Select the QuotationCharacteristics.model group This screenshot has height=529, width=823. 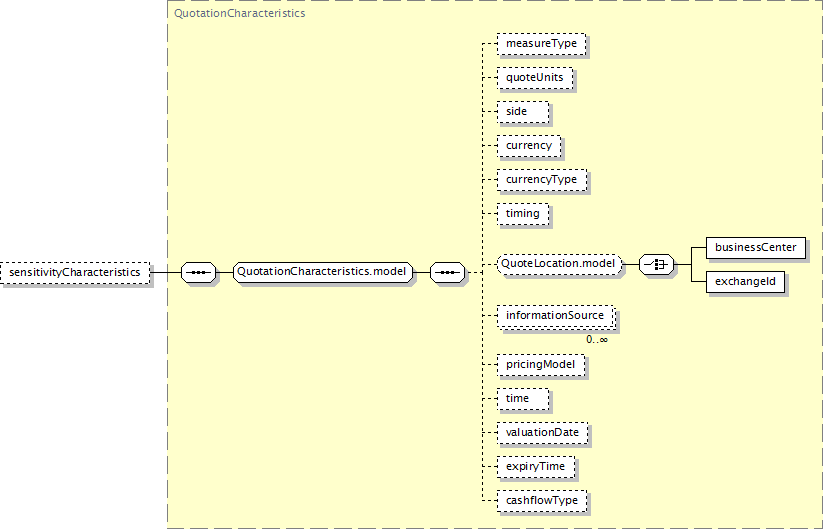click(323, 272)
